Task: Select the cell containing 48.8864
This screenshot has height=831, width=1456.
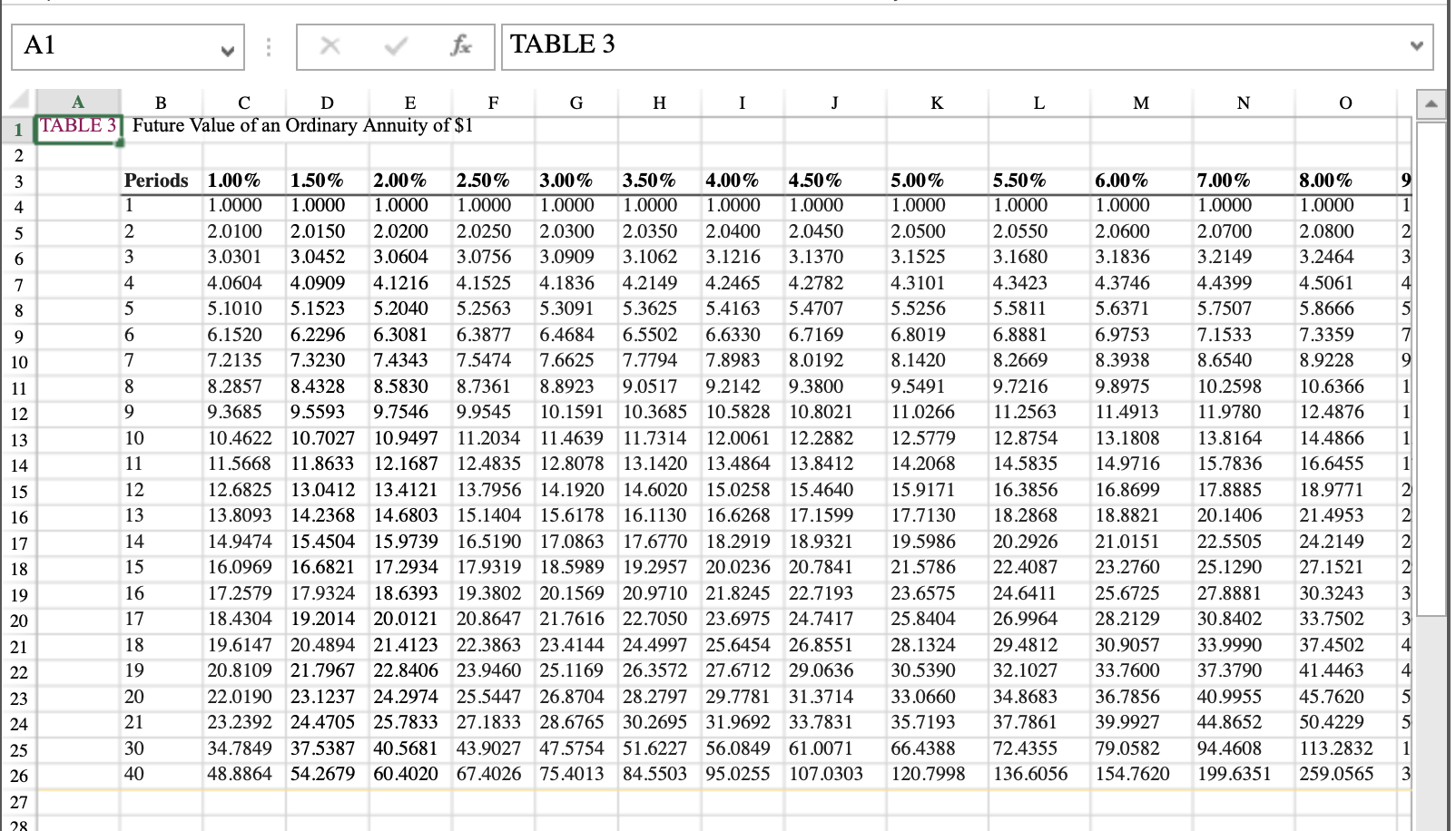Action: [x=242, y=774]
